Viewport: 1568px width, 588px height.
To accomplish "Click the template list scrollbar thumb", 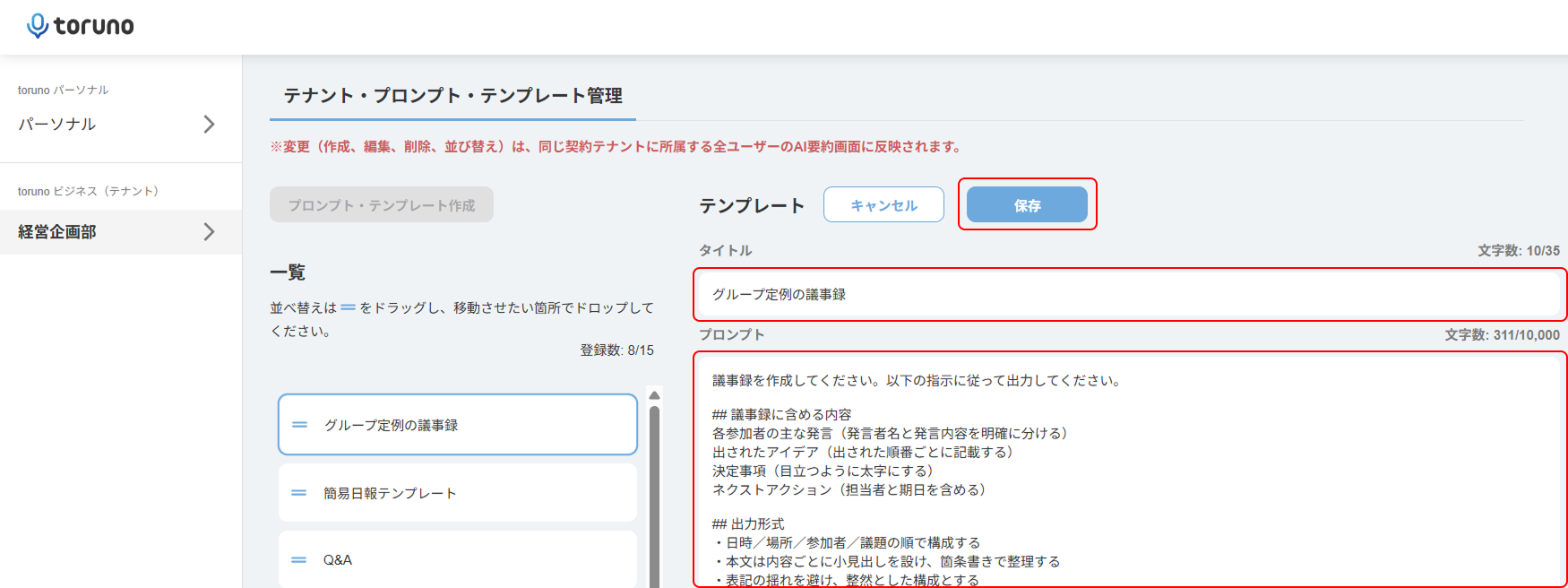I will [655, 497].
